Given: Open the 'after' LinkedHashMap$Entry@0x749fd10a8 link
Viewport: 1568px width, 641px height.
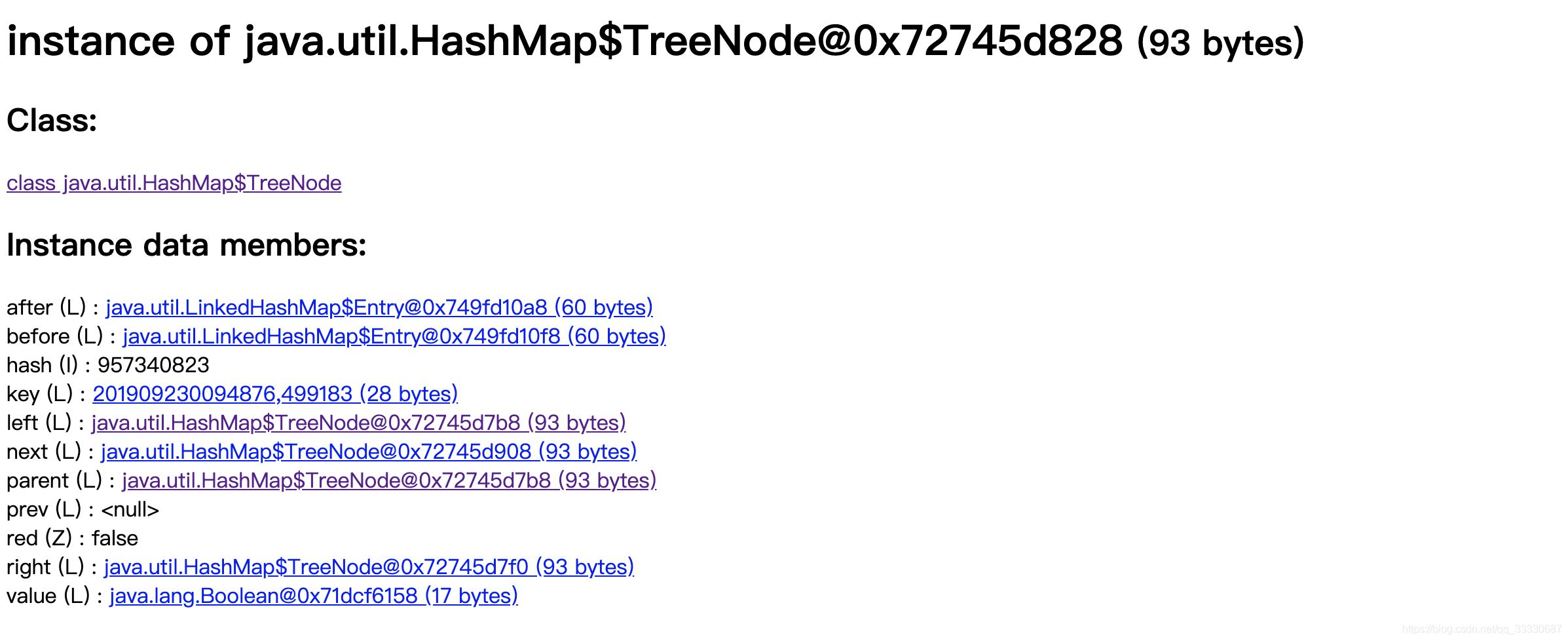Looking at the screenshot, I should tap(379, 307).
